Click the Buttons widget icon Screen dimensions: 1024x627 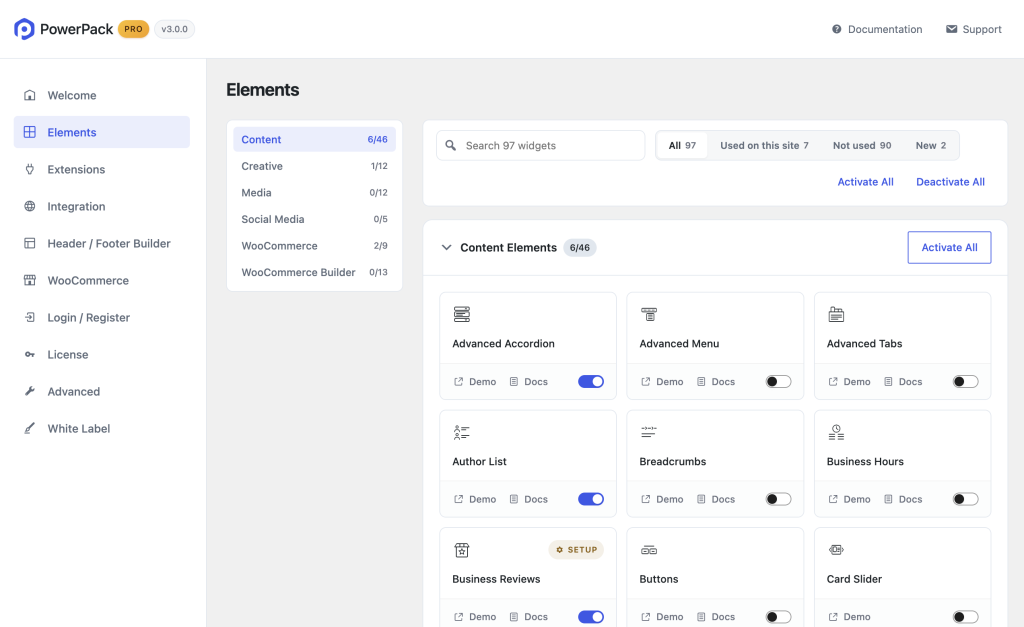click(648, 550)
